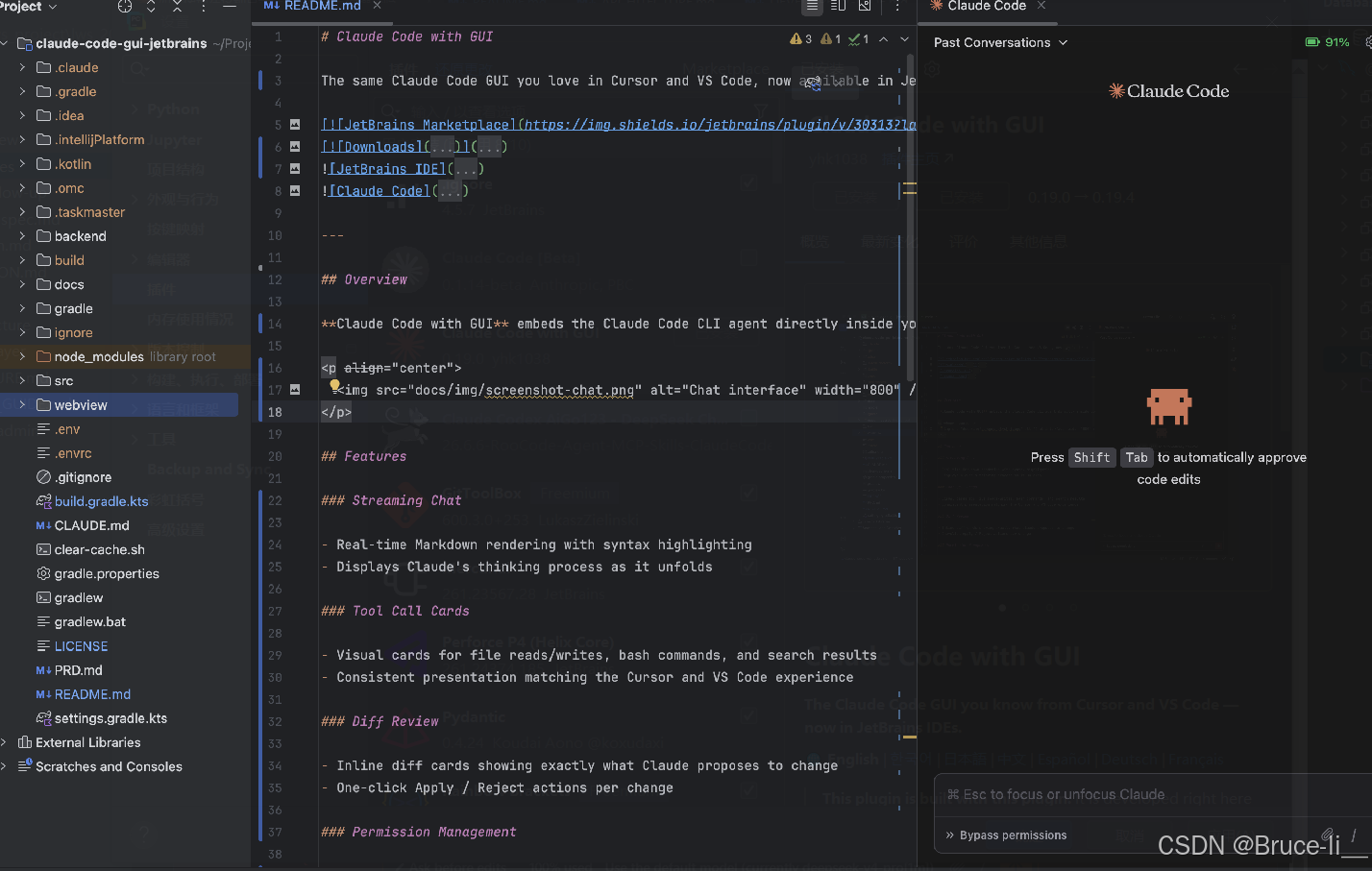Open the Project panel options kebab menu
Screen dimensions: 1372x871
203,7
